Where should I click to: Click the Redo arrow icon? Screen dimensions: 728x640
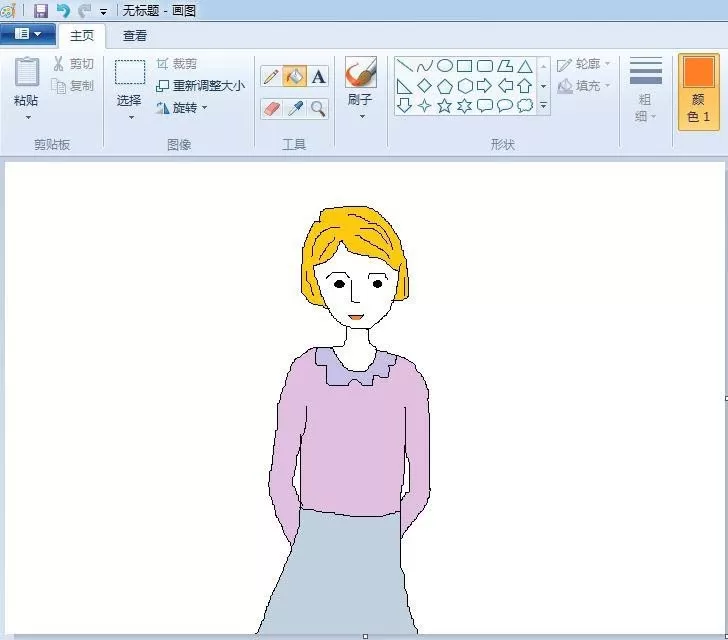pyautogui.click(x=85, y=10)
